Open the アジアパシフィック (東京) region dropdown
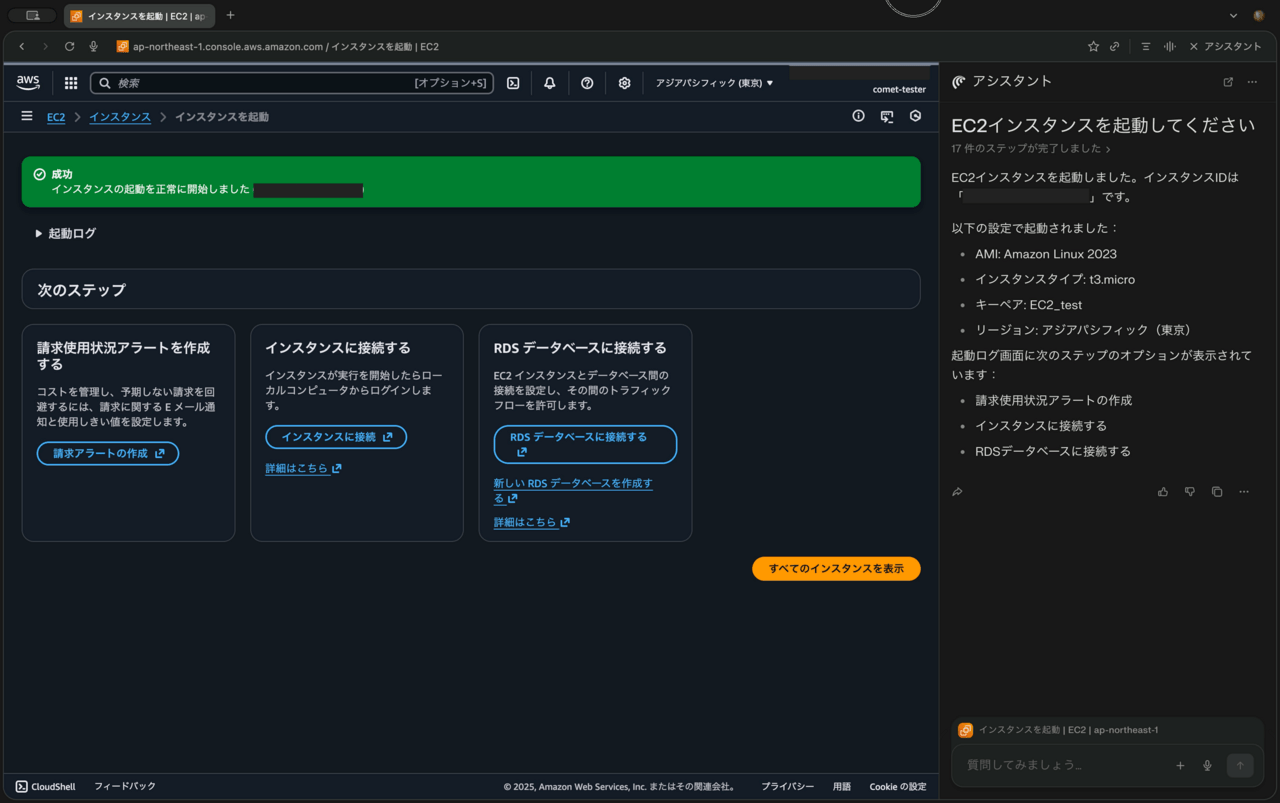The image size is (1280, 803). [x=714, y=83]
